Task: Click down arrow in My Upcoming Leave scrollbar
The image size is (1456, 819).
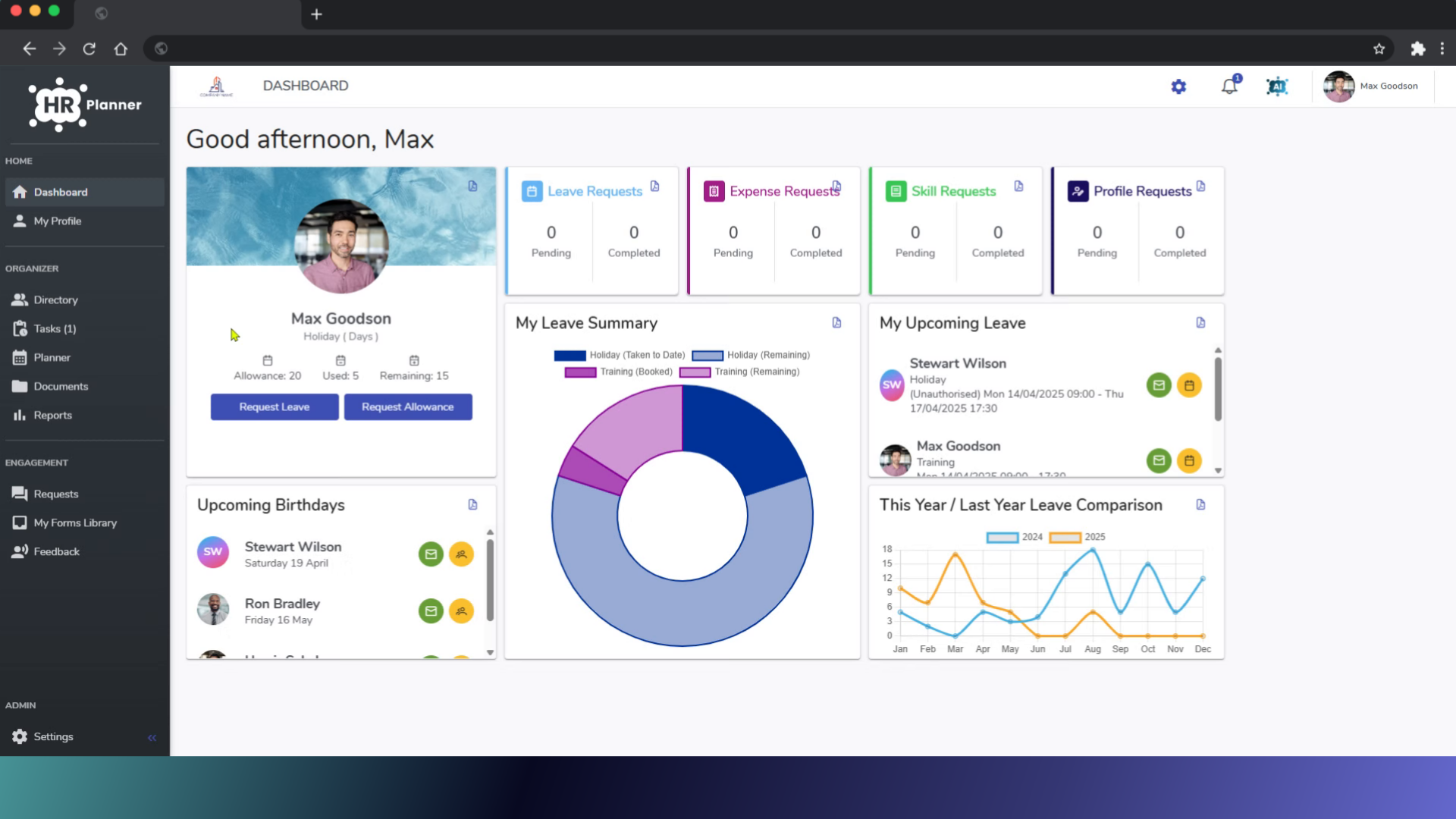Action: (1218, 470)
